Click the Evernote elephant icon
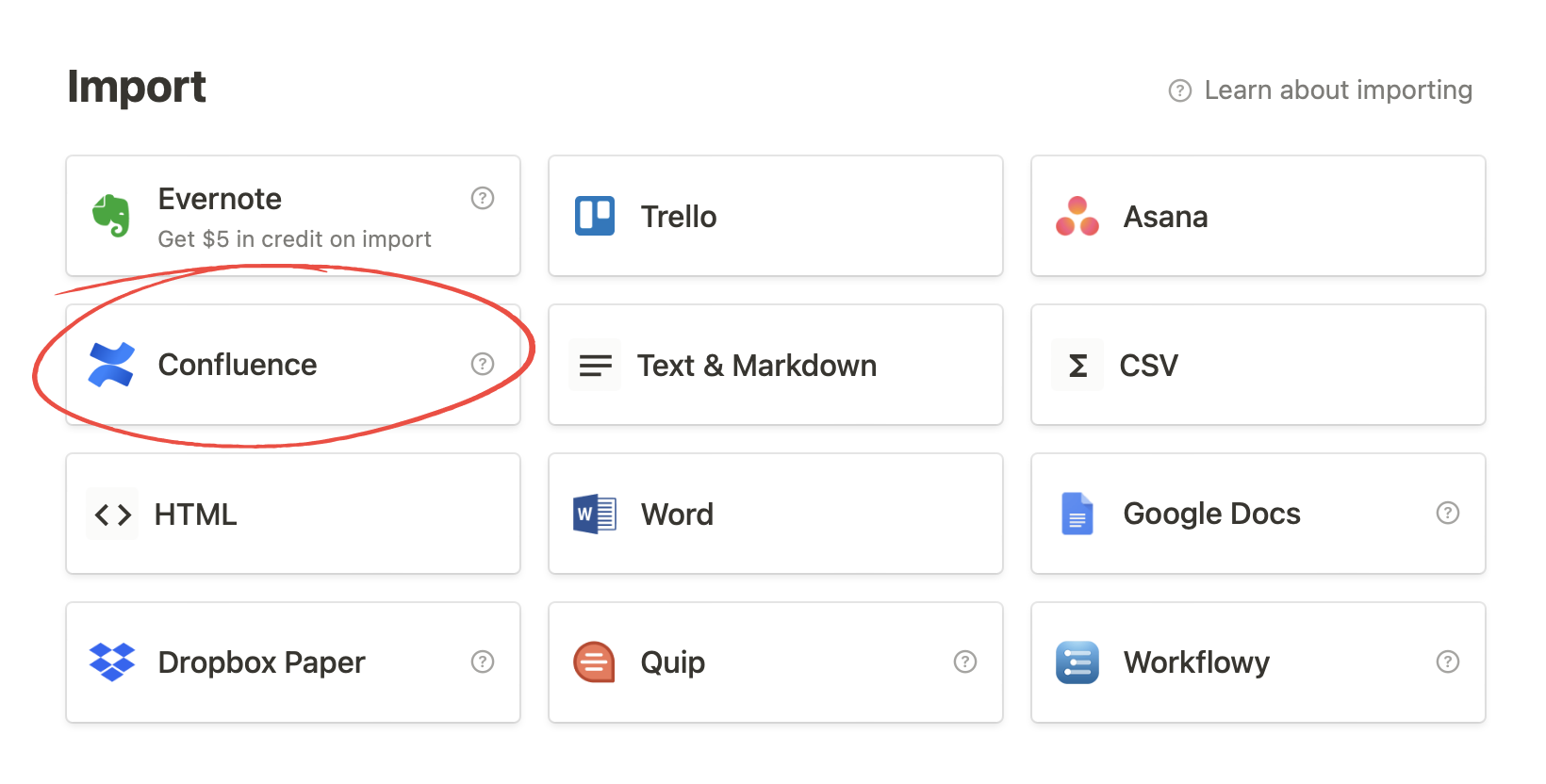 [x=111, y=216]
